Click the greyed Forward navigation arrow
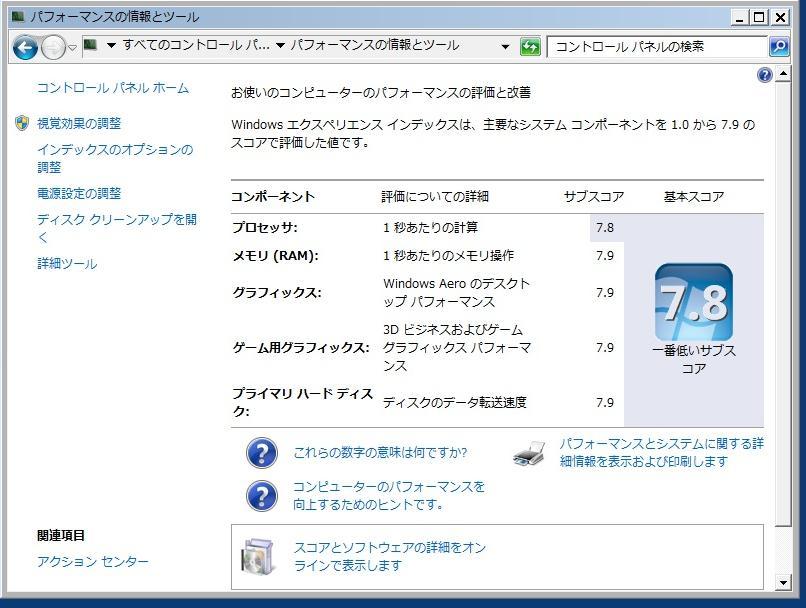Screen dimensions: 806x608 53,48
